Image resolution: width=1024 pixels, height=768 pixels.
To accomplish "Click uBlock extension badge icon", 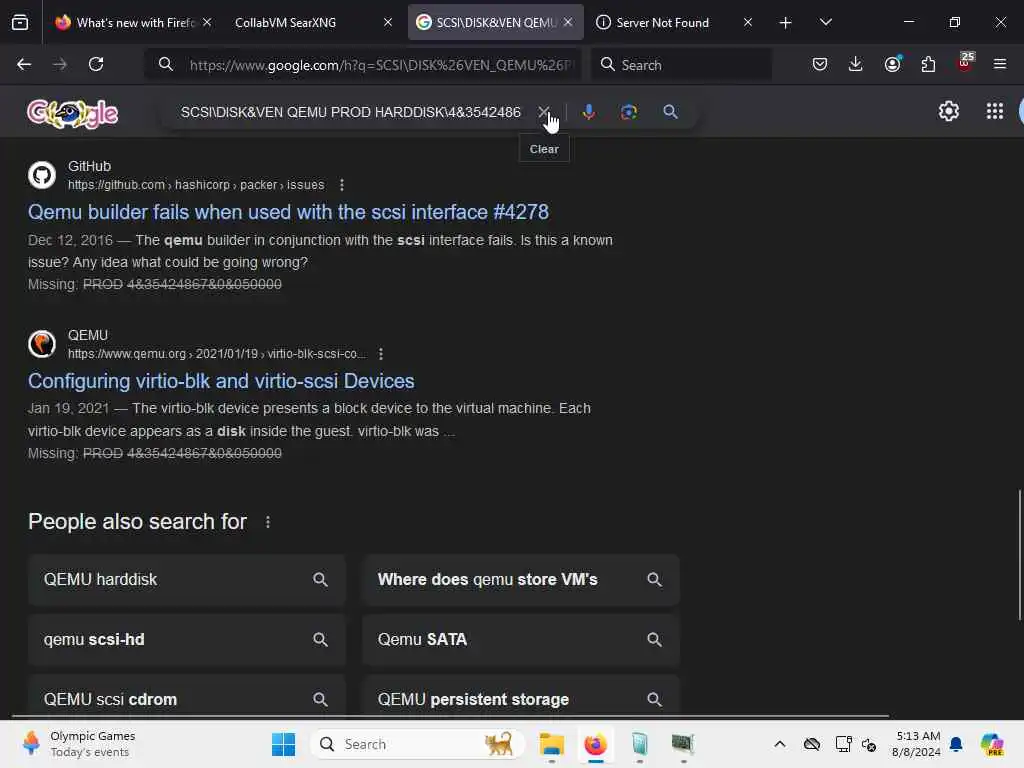I will click(x=965, y=63).
